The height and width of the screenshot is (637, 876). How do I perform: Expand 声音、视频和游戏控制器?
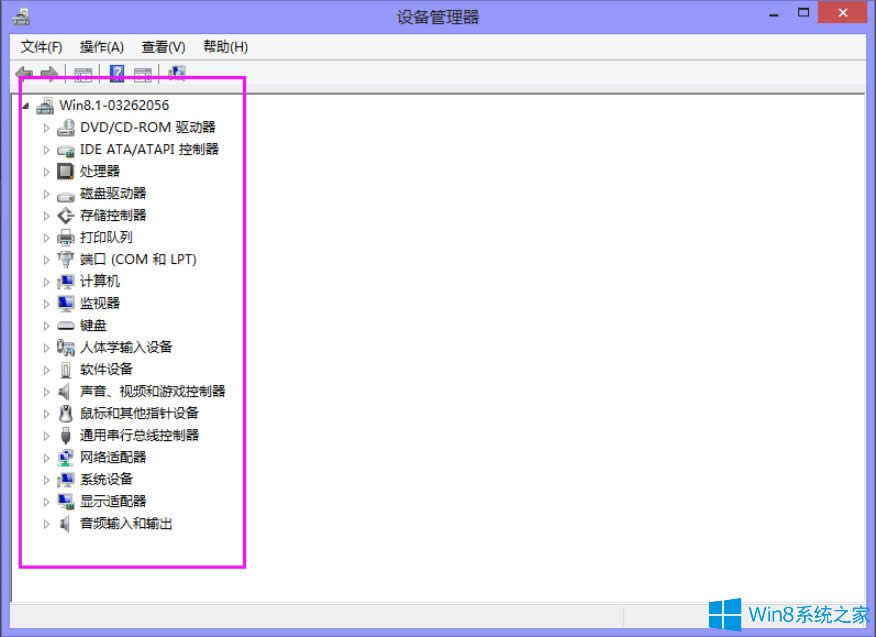[x=46, y=391]
